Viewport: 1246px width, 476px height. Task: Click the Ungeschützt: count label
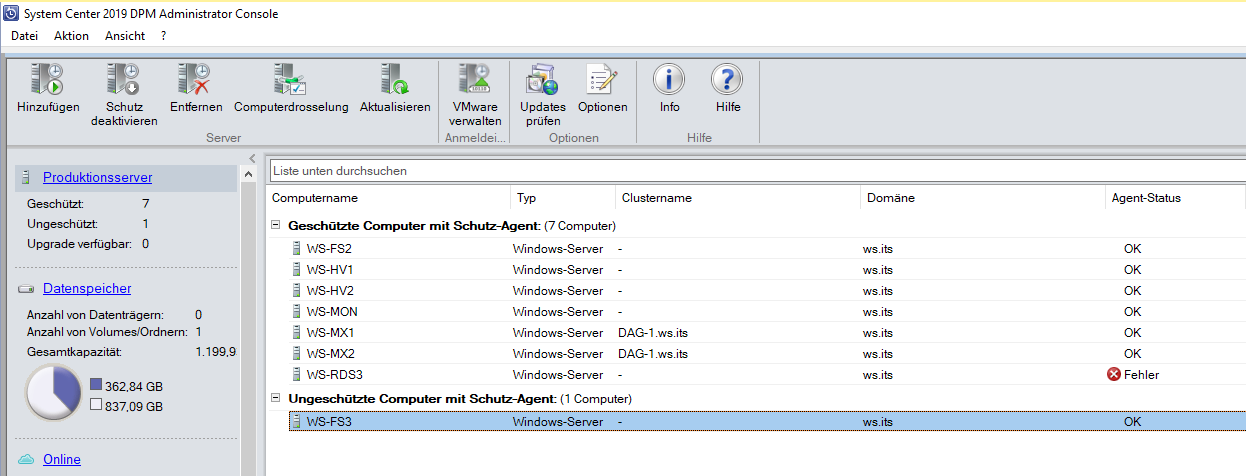[x=60, y=223]
